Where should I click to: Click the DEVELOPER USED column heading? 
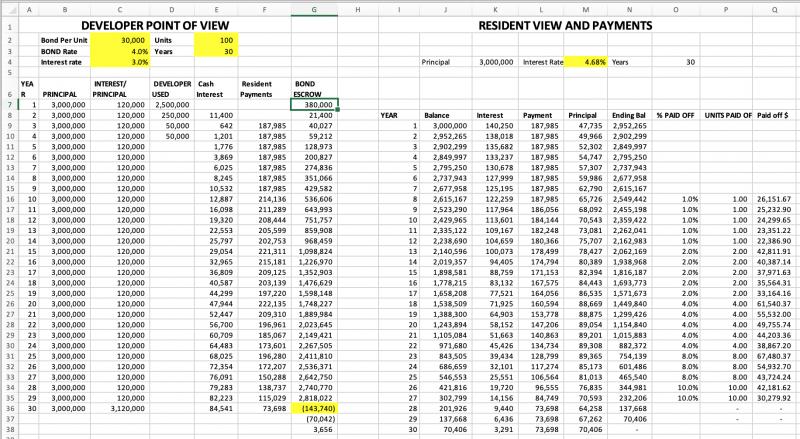tap(172, 89)
